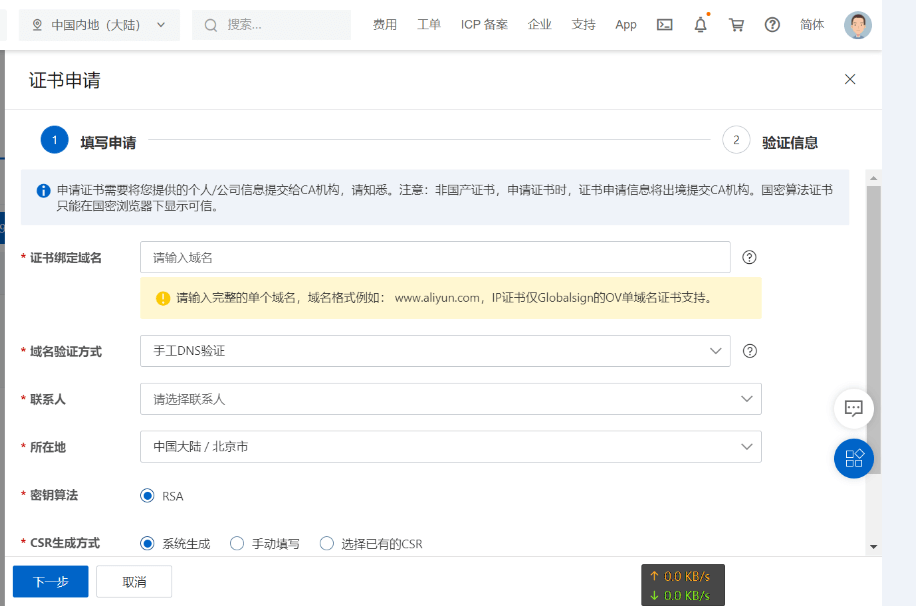Open the Cloud Shell terminal icon
Image resolution: width=916 pixels, height=606 pixels.
(x=664, y=25)
